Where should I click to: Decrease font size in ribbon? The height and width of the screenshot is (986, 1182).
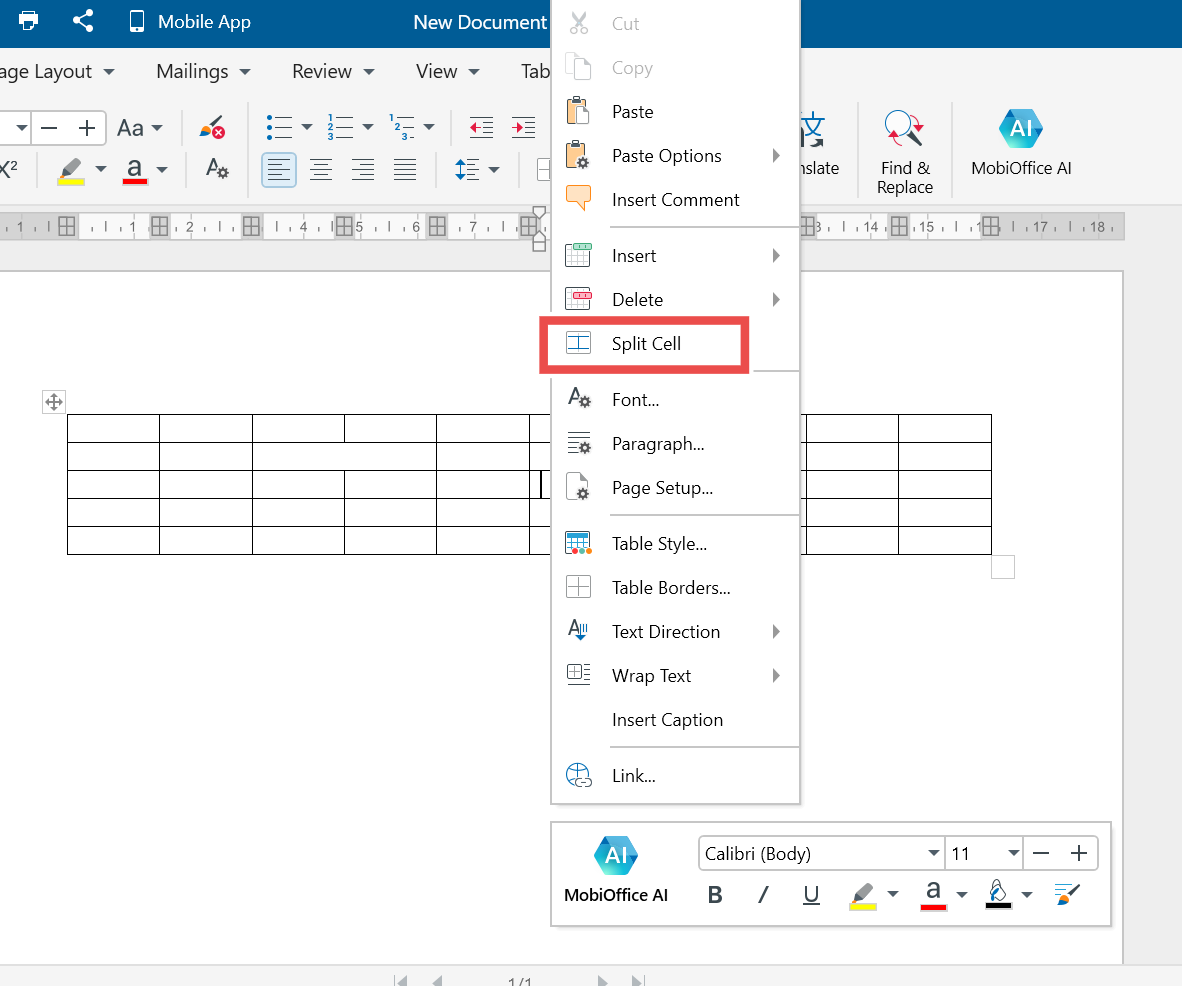(x=49, y=128)
